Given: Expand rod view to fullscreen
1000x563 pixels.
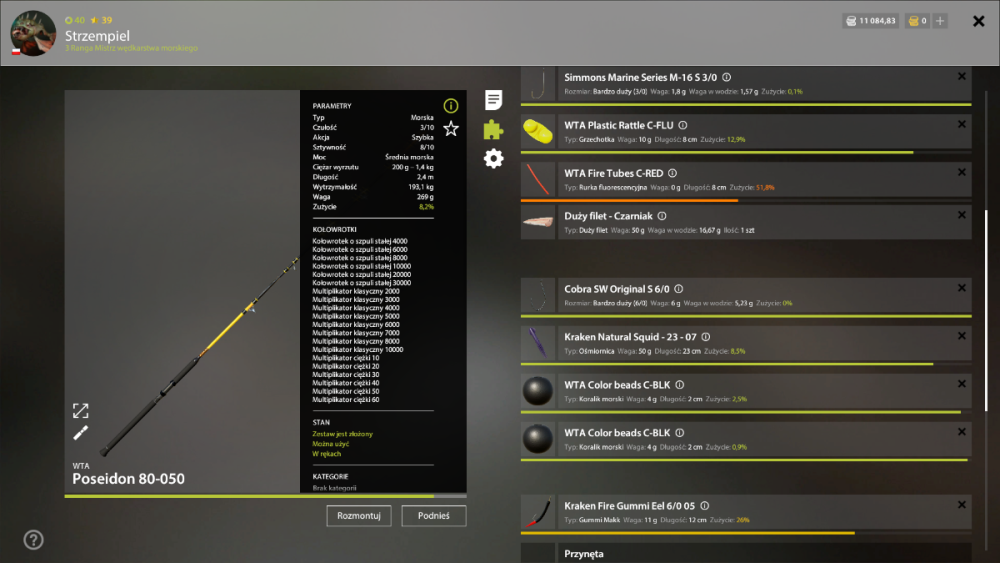Looking at the screenshot, I should [x=80, y=411].
